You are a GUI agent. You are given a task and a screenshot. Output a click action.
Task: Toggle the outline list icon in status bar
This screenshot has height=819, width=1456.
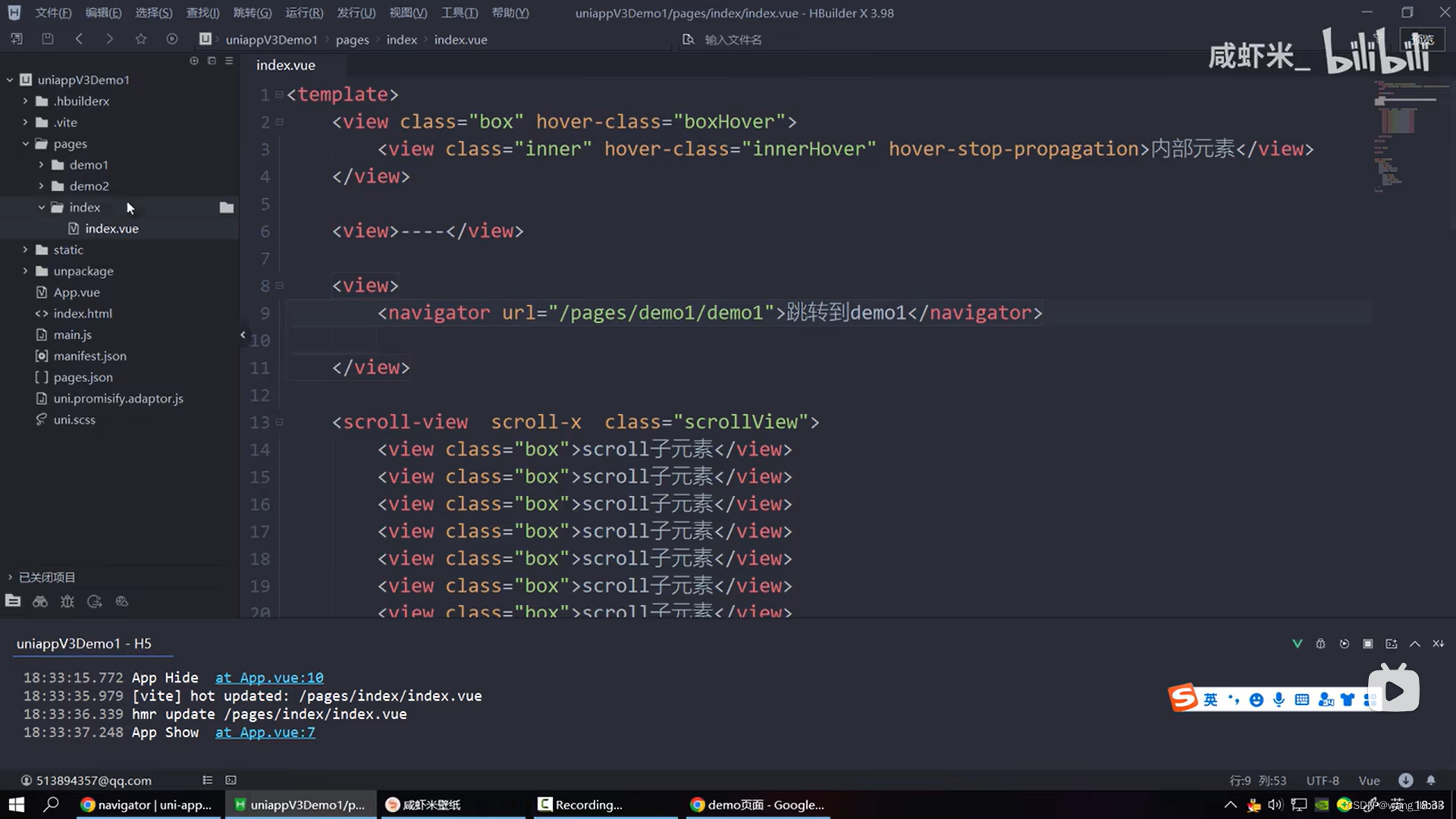pos(208,780)
